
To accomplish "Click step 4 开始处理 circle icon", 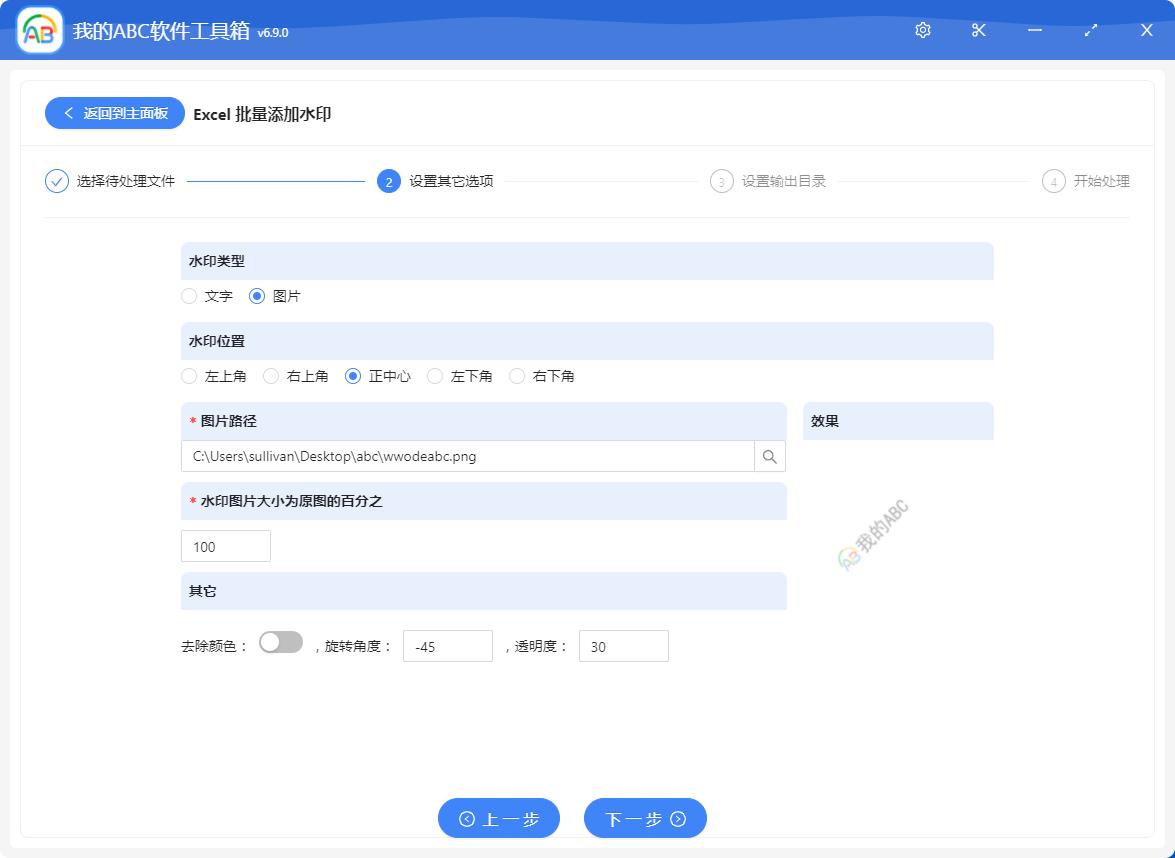I will 1054,181.
